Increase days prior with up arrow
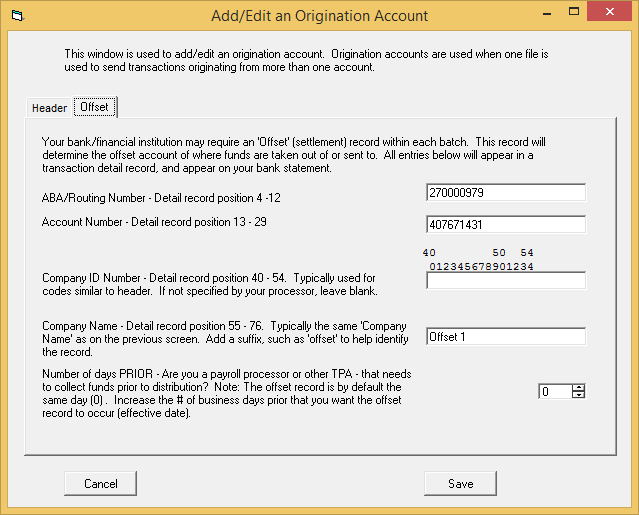 [578, 388]
